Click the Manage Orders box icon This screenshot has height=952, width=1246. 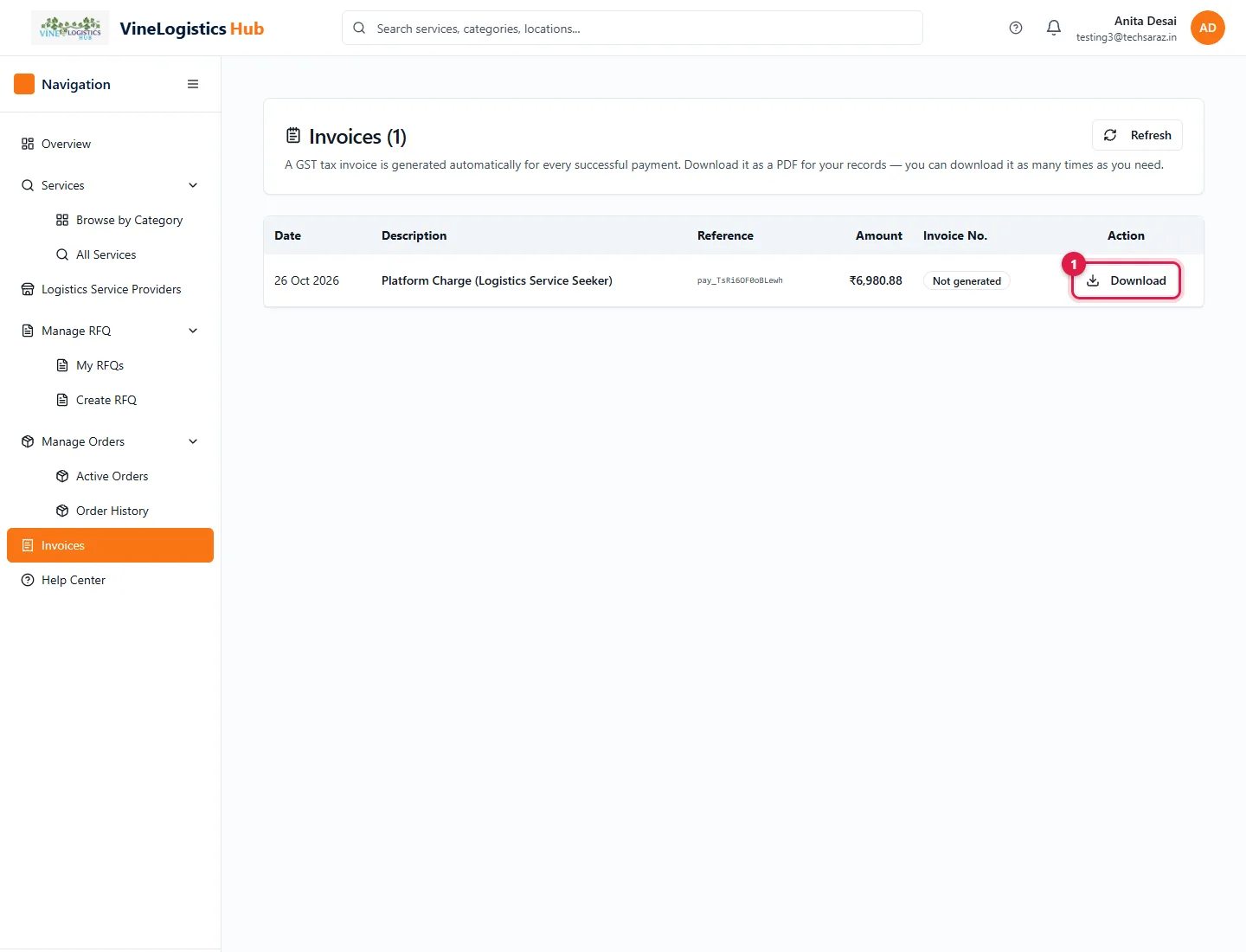(x=28, y=441)
